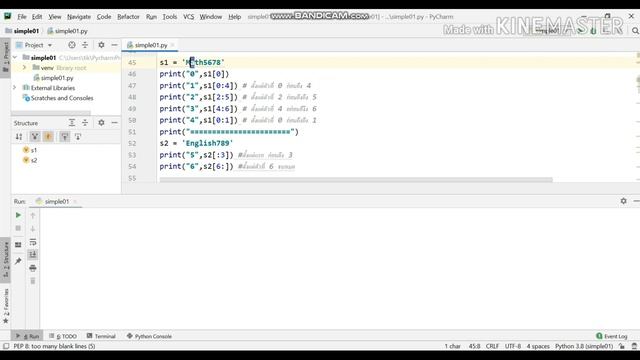Open the Python Console tool window

pyautogui.click(x=149, y=336)
